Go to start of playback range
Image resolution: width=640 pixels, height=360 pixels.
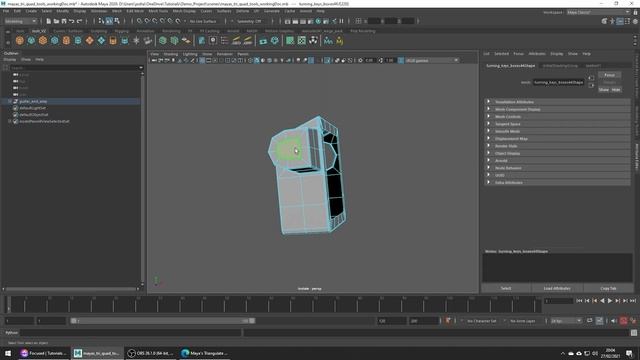click(579, 301)
